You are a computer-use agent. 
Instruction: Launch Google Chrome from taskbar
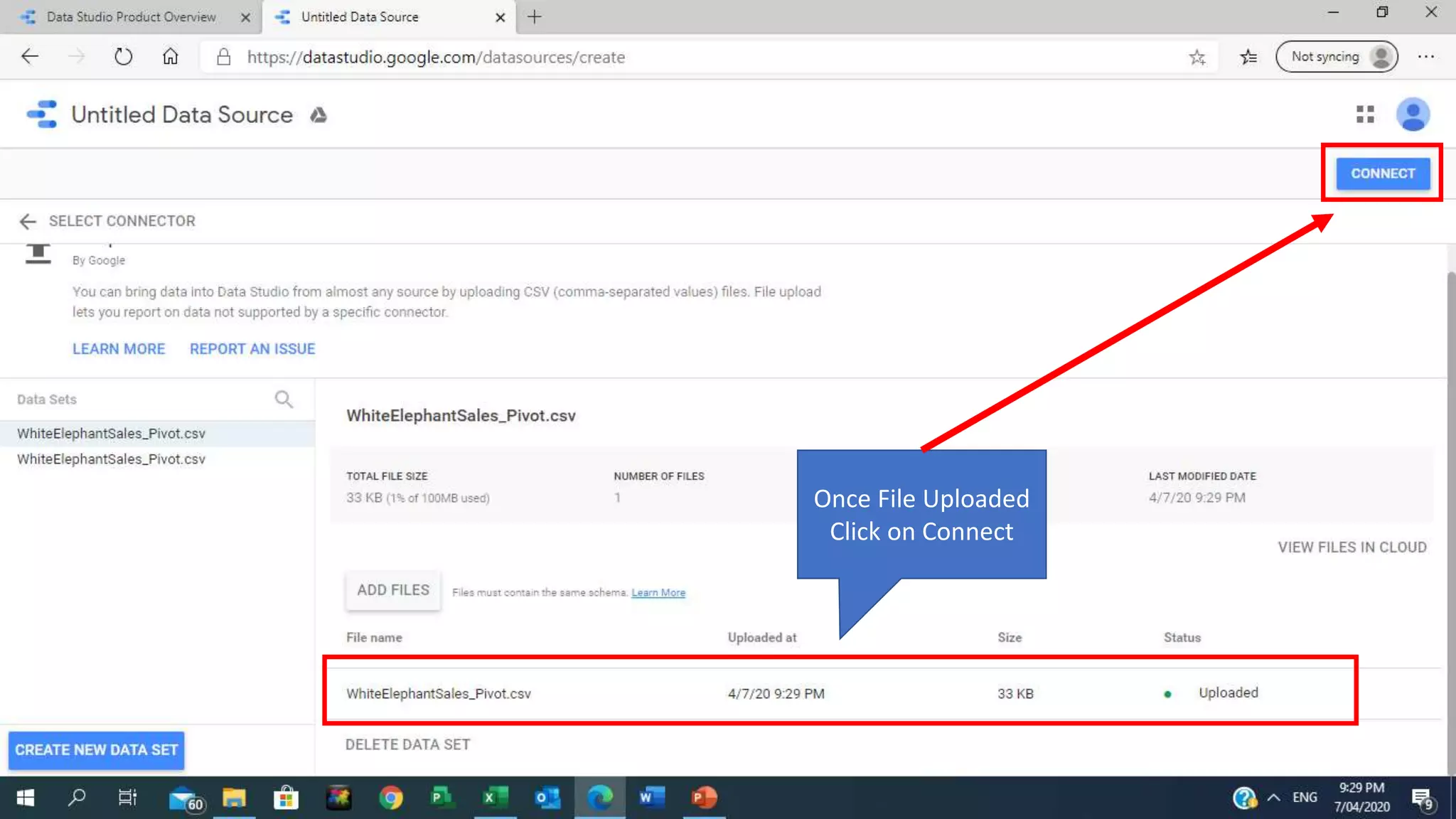[x=390, y=798]
